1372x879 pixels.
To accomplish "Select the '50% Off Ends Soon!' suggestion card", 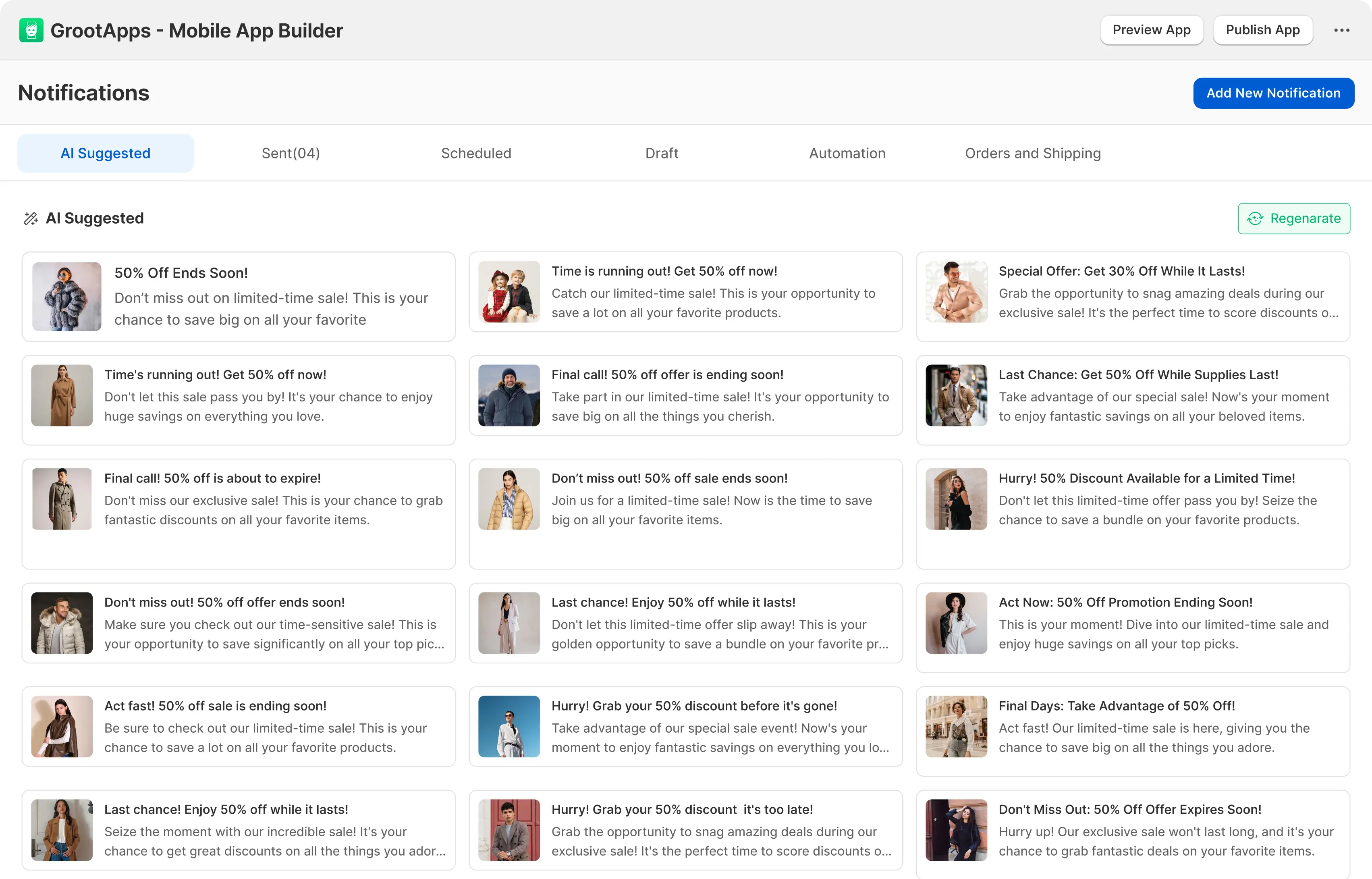I will tap(271, 297).
